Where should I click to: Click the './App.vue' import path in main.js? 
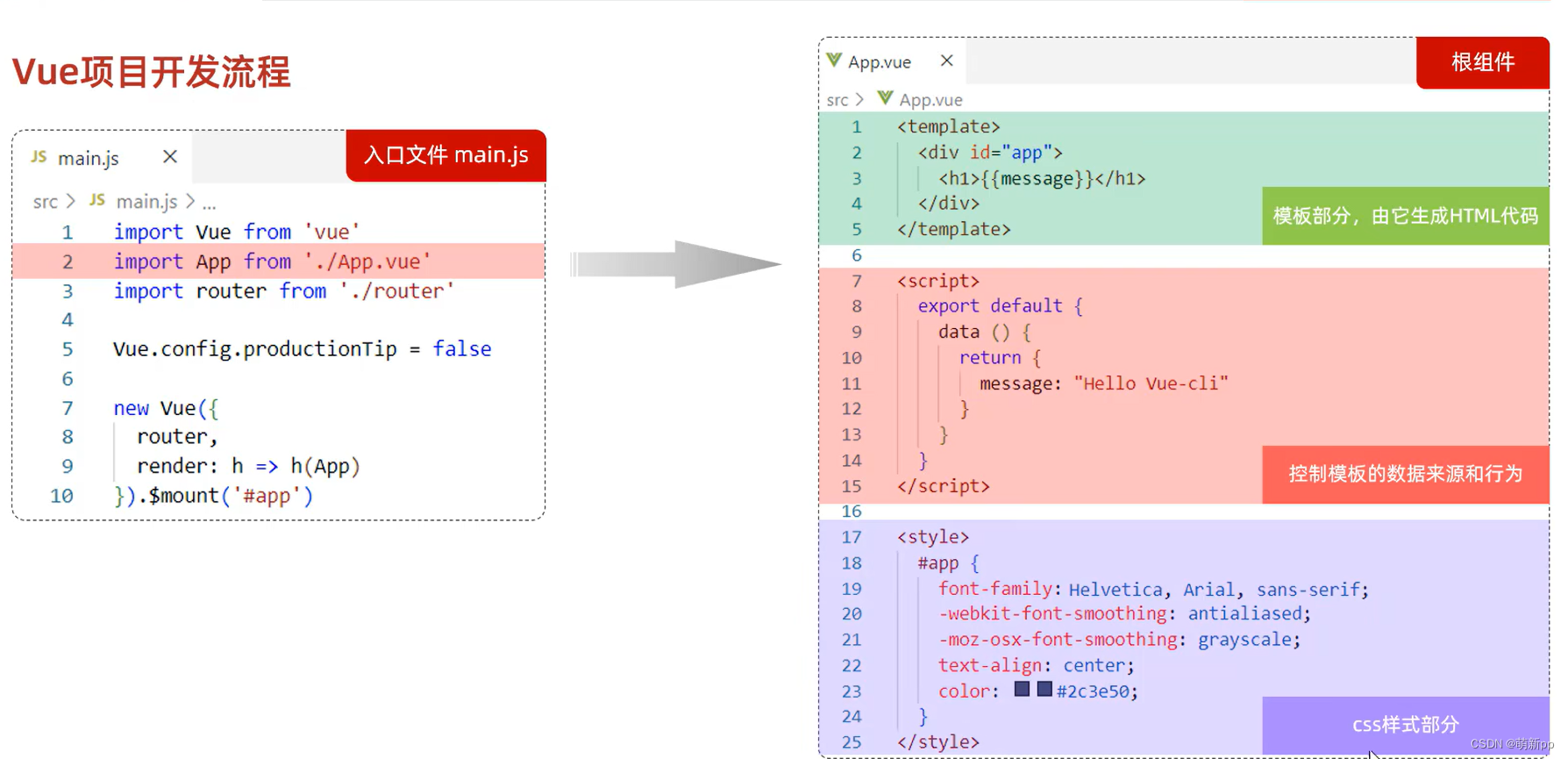tap(367, 261)
